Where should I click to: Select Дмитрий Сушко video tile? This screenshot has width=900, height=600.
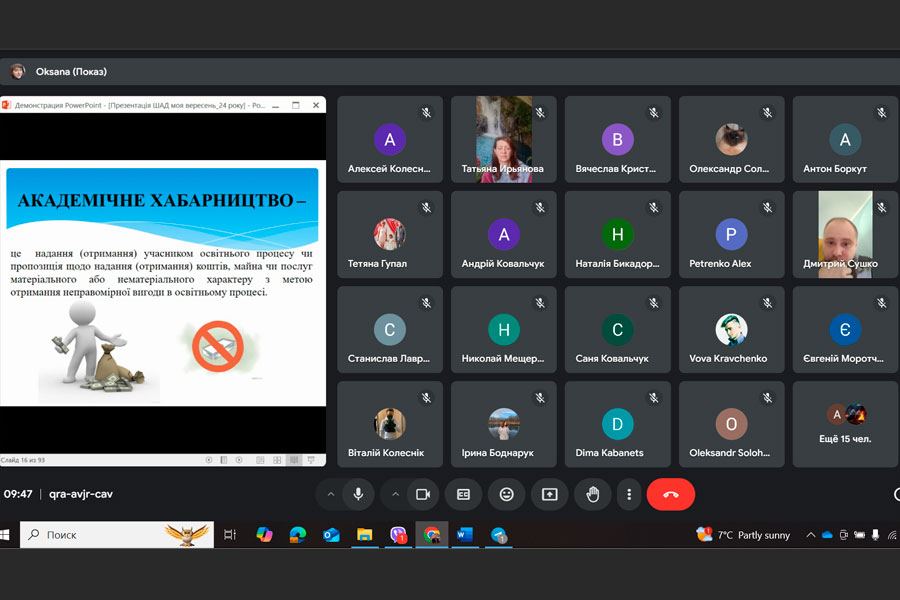click(x=845, y=234)
